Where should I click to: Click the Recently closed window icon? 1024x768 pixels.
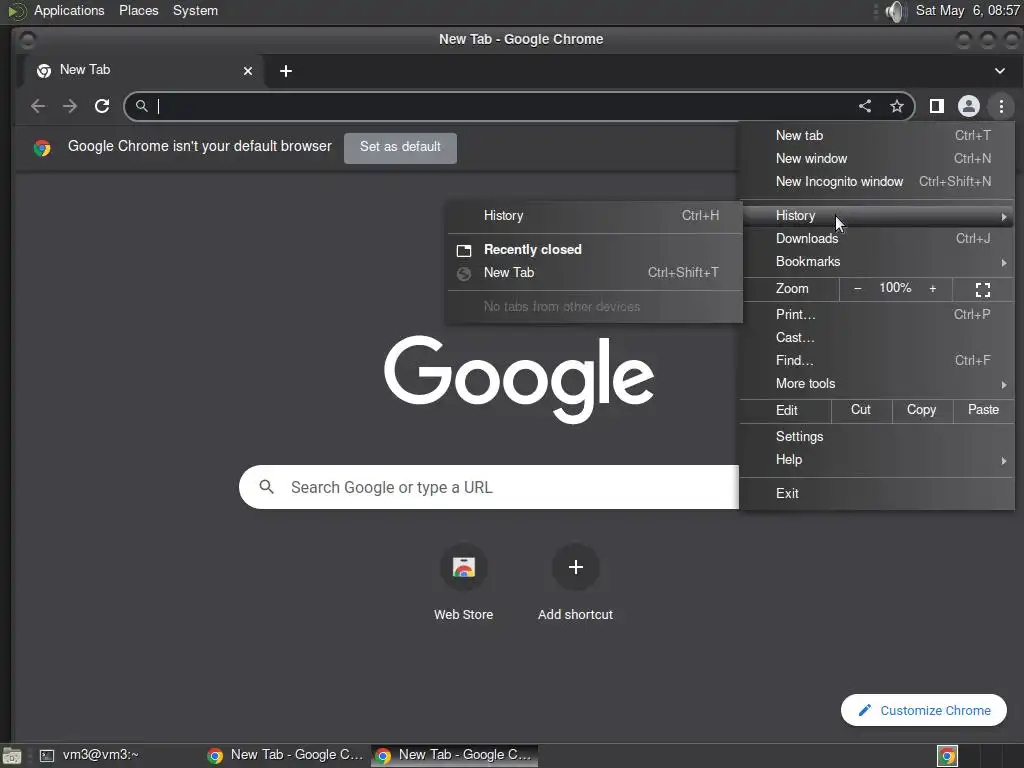pyautogui.click(x=464, y=250)
